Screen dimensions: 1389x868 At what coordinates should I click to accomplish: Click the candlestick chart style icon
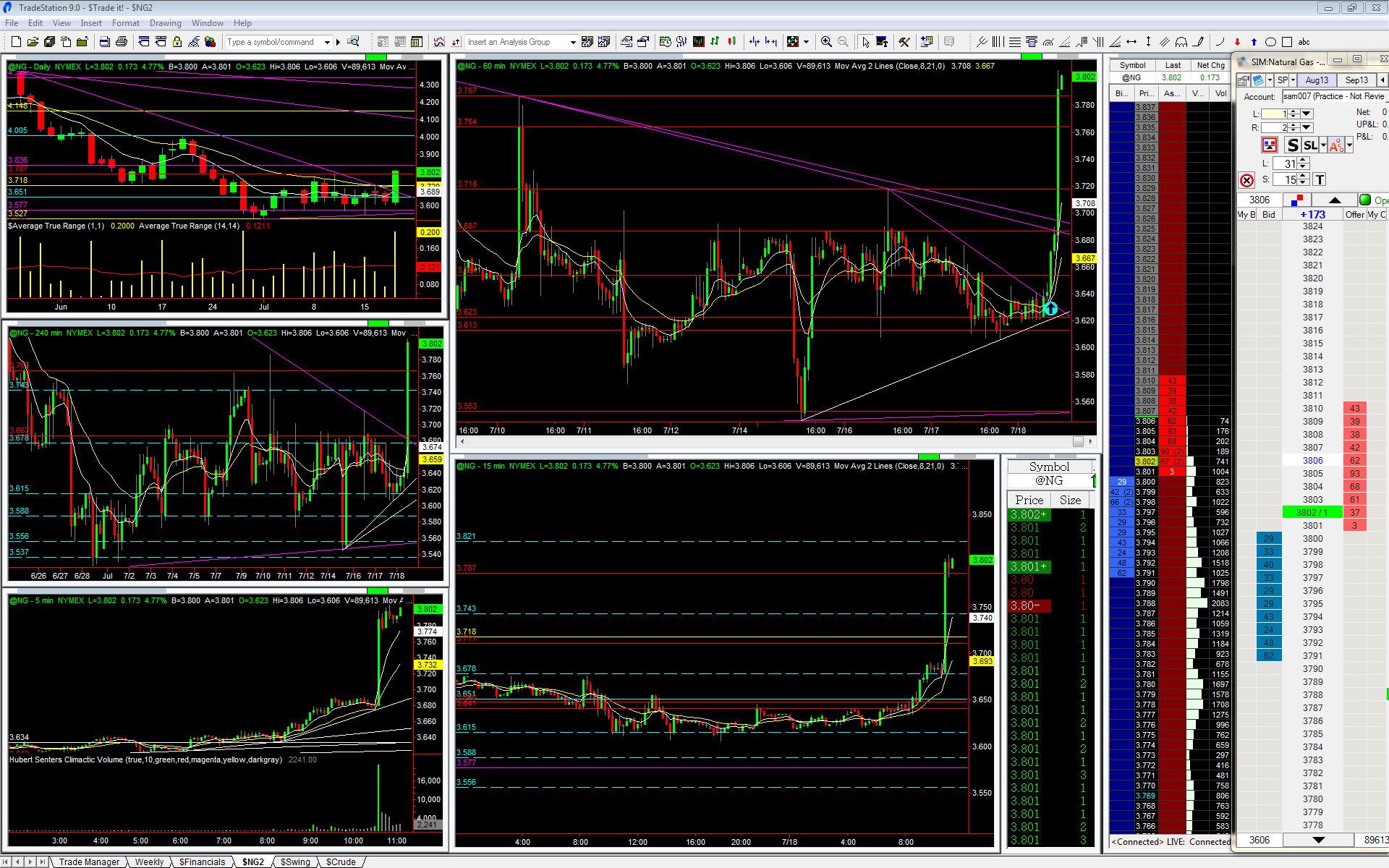click(732, 42)
